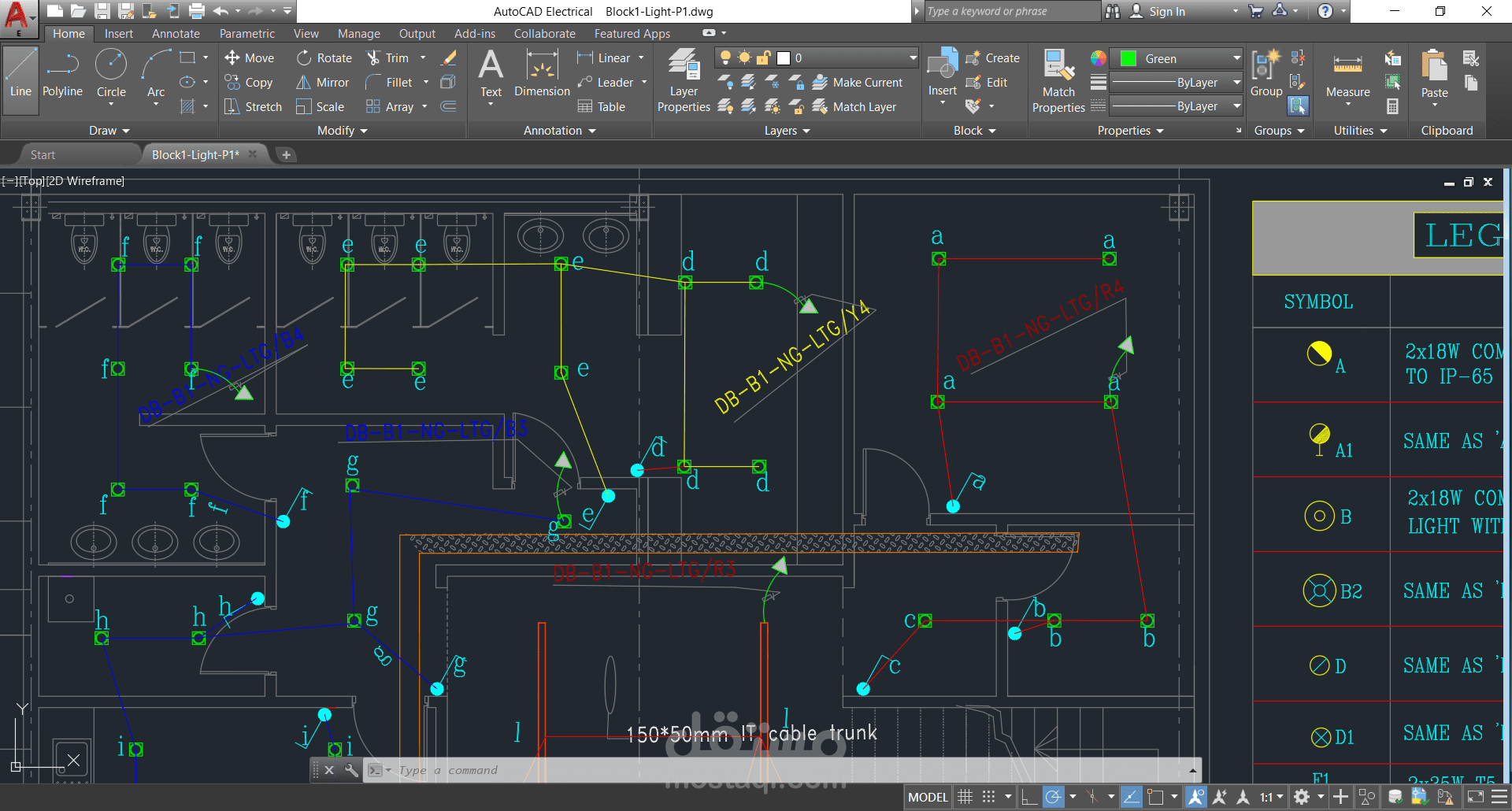Insert a Table annotation
This screenshot has height=811, width=1512.
coord(602,106)
